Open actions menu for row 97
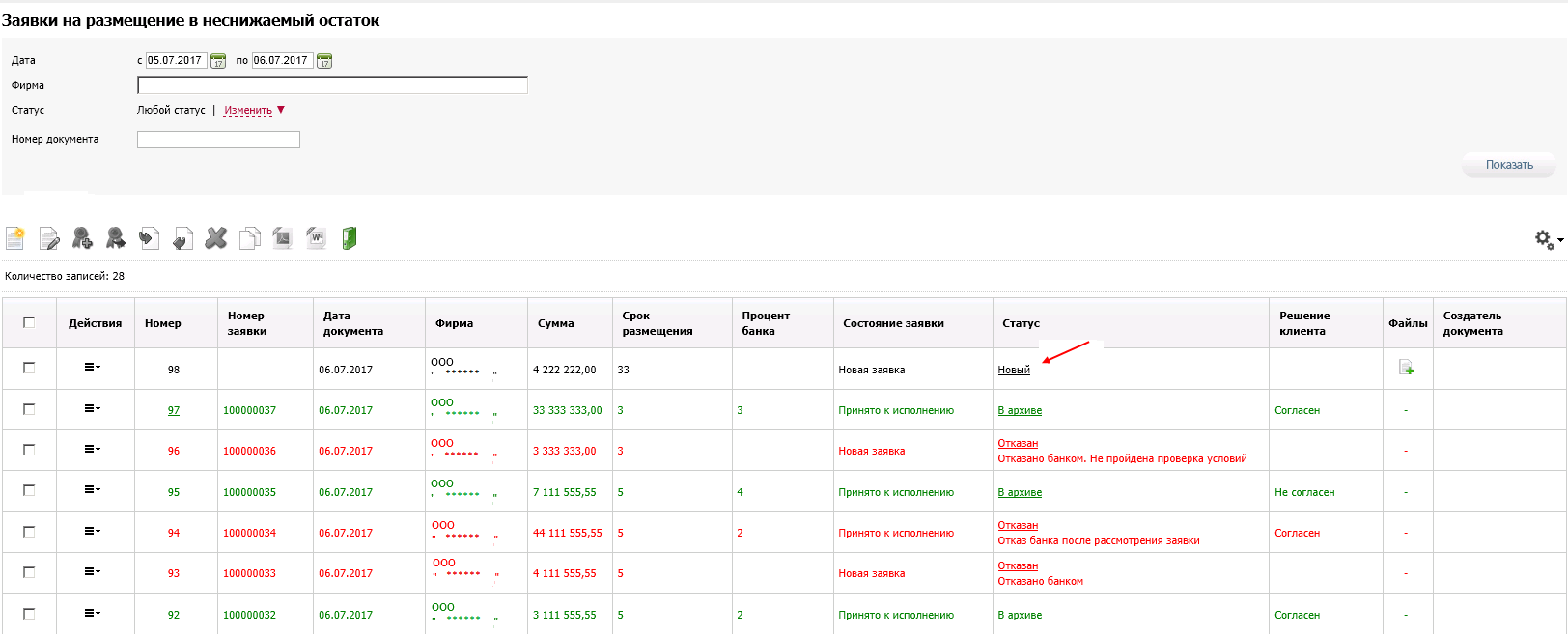The height and width of the screenshot is (634, 1568). pos(92,408)
